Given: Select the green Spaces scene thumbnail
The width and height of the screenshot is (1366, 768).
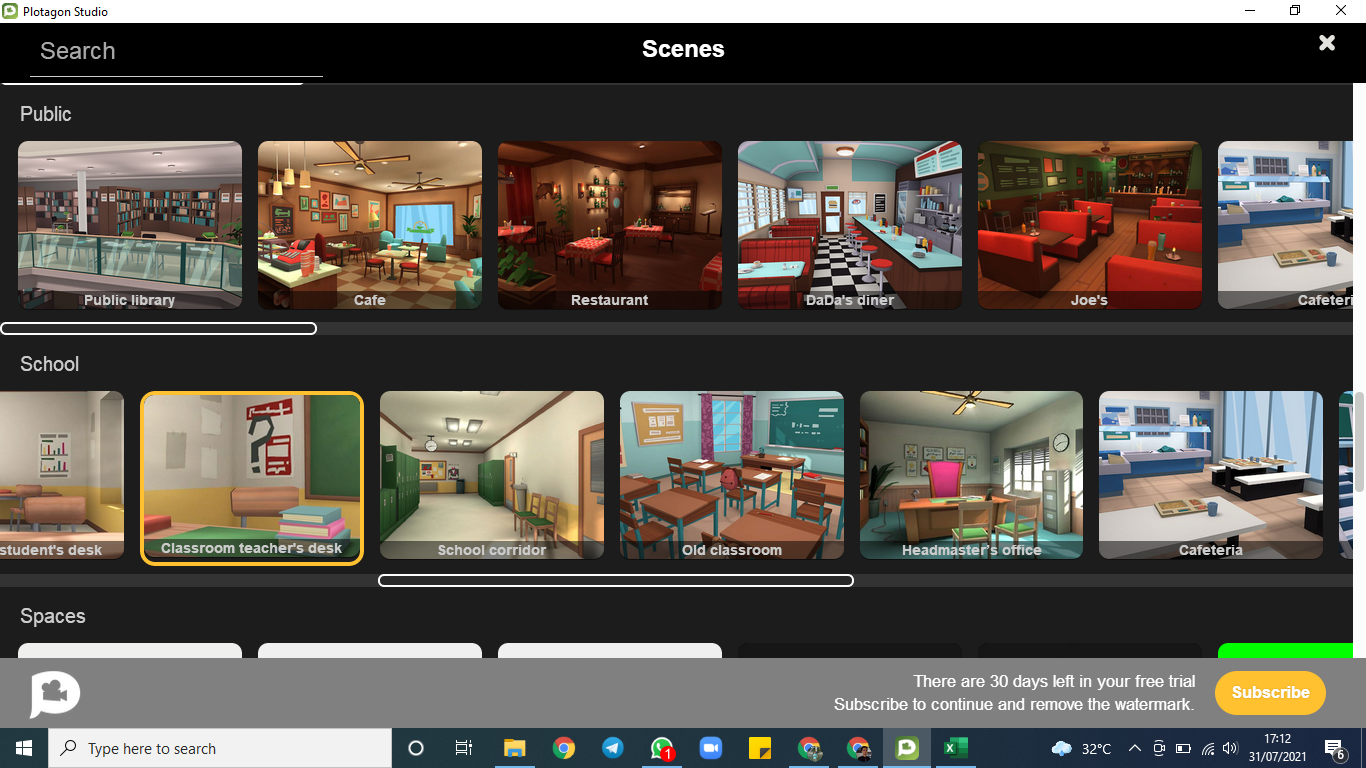Looking at the screenshot, I should 1285,651.
